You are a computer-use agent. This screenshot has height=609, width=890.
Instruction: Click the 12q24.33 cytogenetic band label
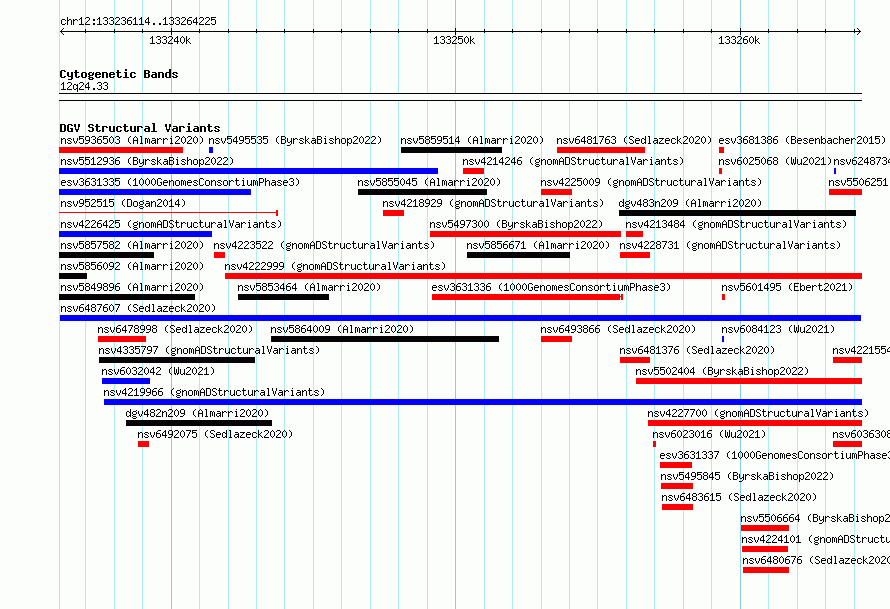tap(84, 86)
